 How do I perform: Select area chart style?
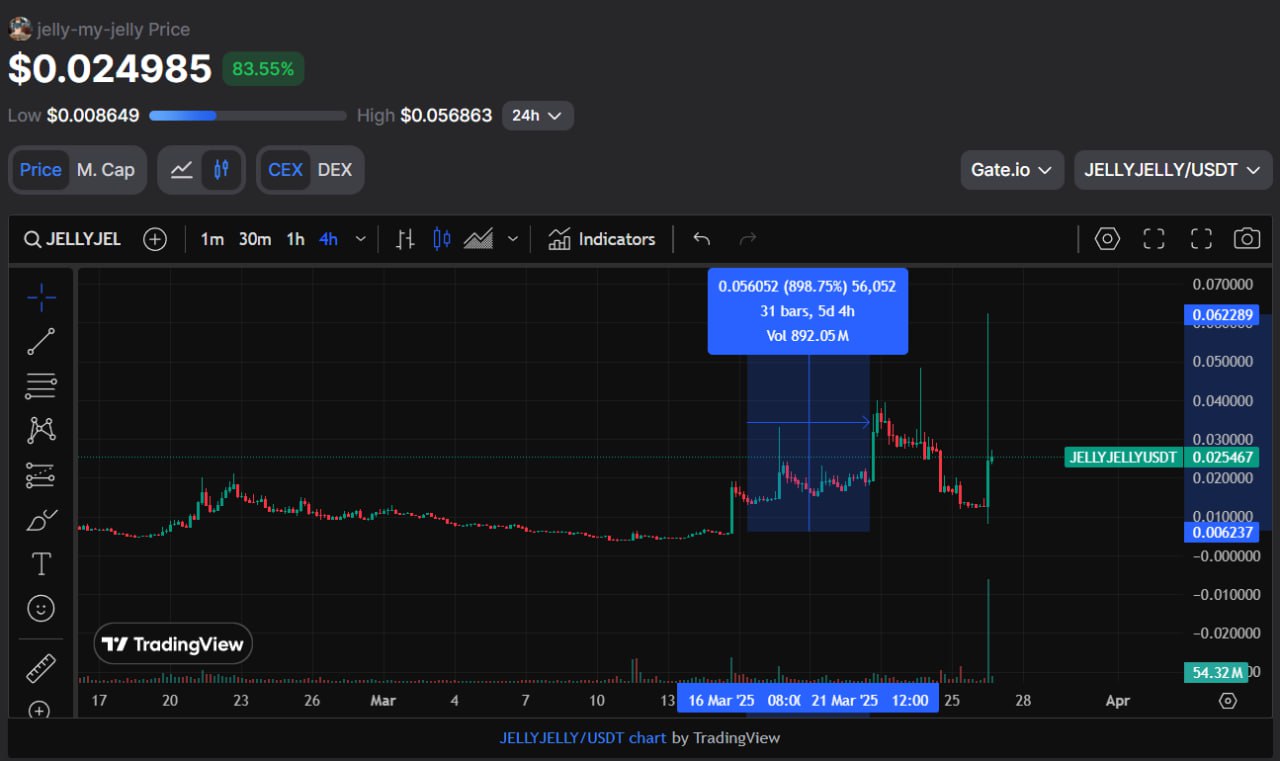coord(479,239)
